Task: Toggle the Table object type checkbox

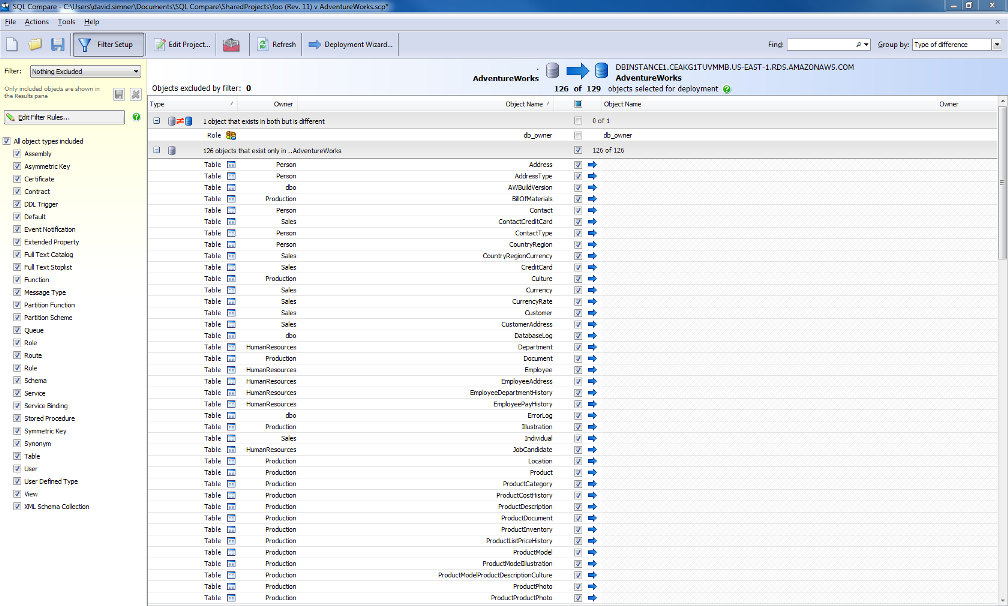Action: (17, 456)
